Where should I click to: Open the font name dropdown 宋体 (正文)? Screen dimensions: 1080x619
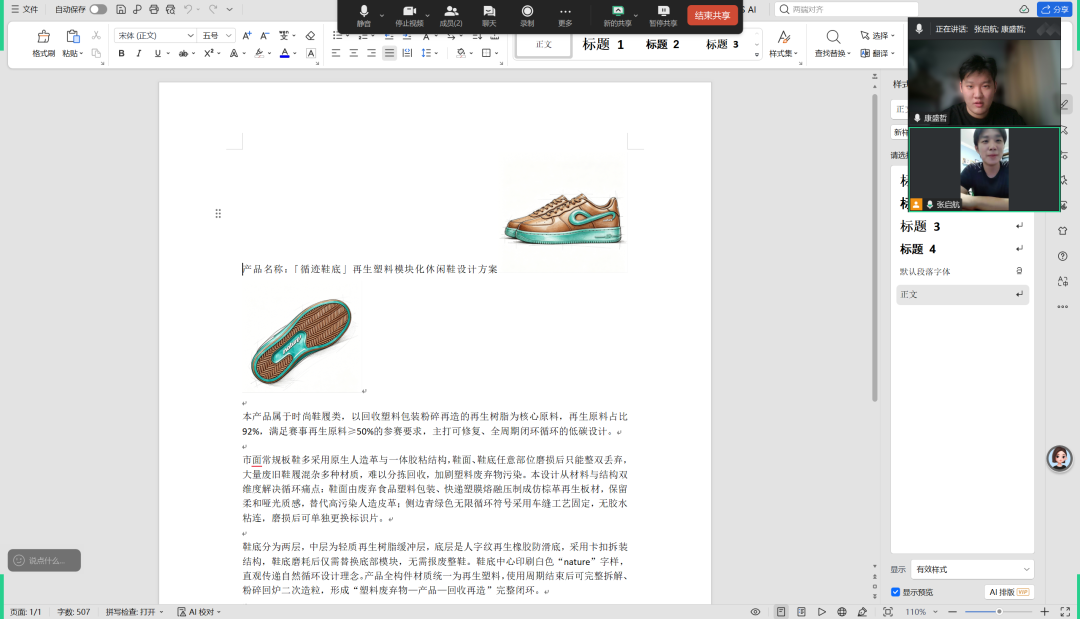pyautogui.click(x=155, y=36)
